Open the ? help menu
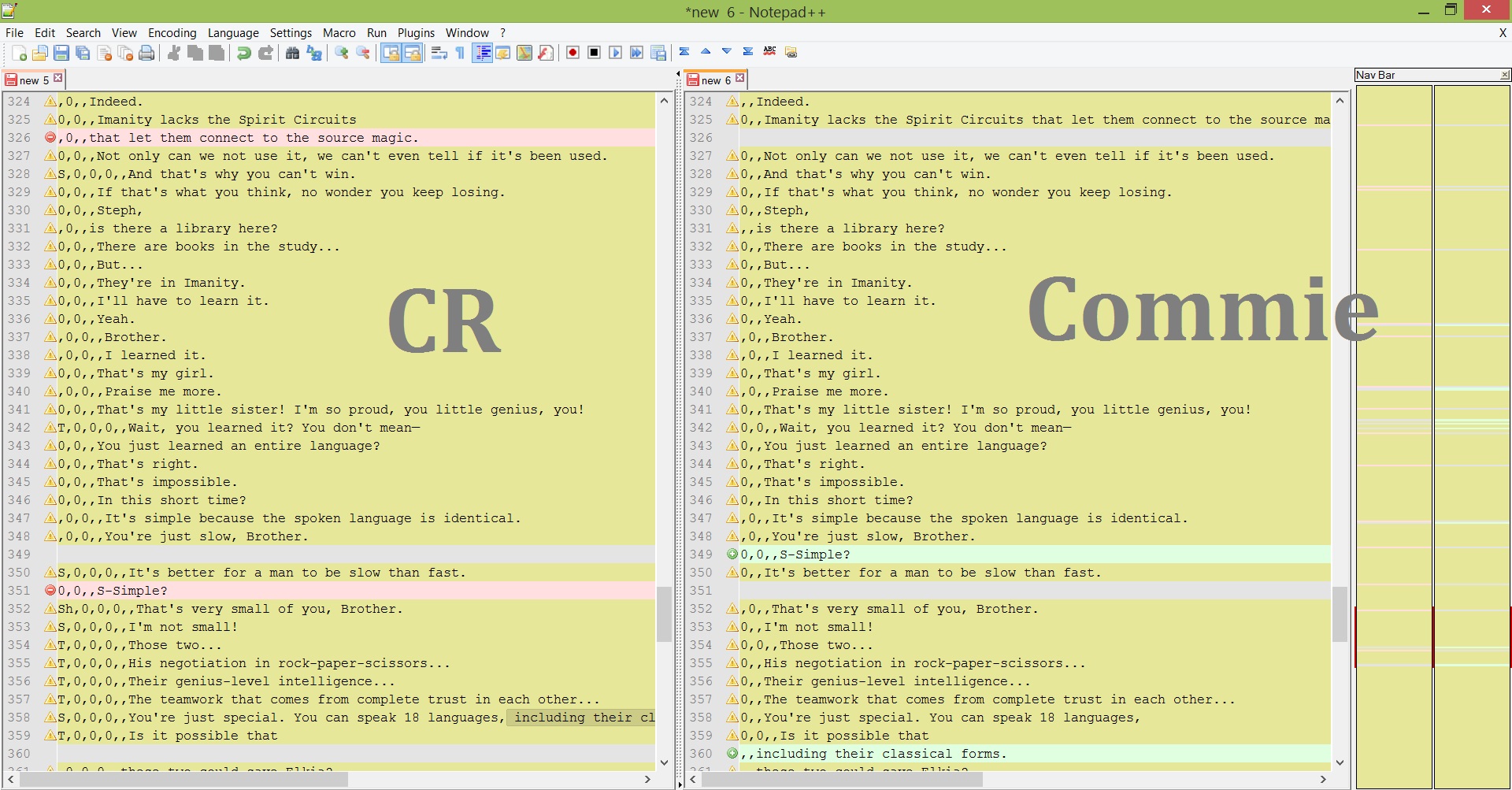Viewport: 1512px width, 790px height. pyautogui.click(x=502, y=32)
